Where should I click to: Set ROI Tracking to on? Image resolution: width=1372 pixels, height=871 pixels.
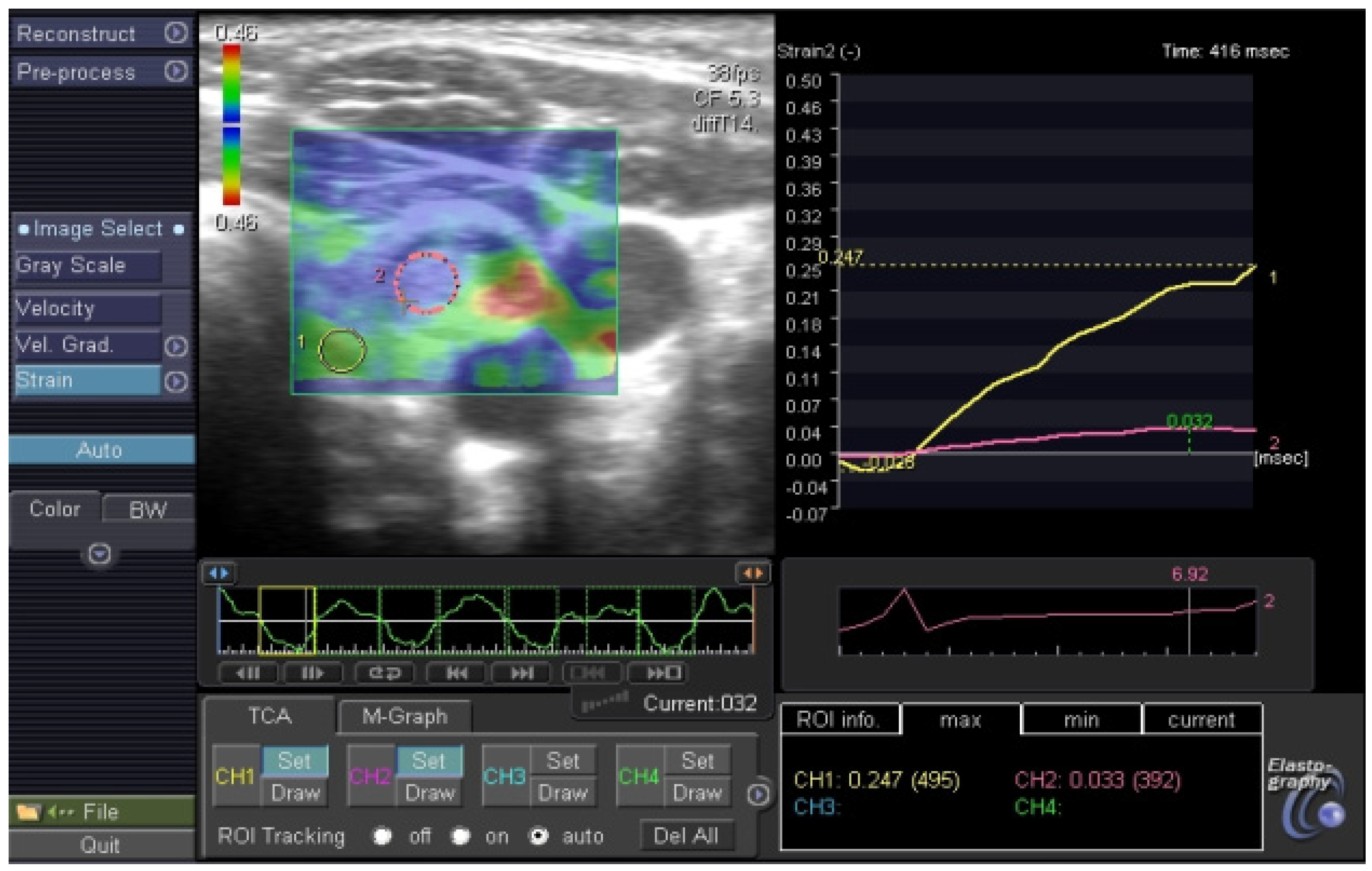pos(460,836)
